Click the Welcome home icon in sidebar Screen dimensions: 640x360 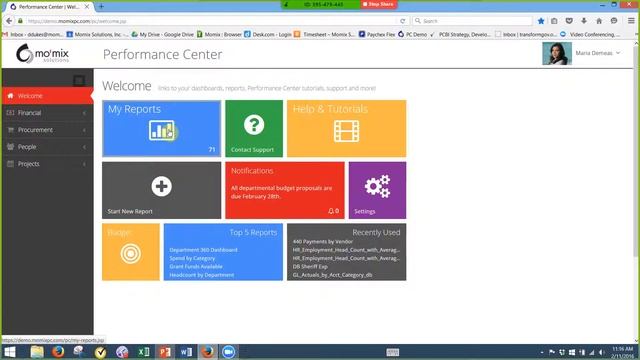coord(10,96)
